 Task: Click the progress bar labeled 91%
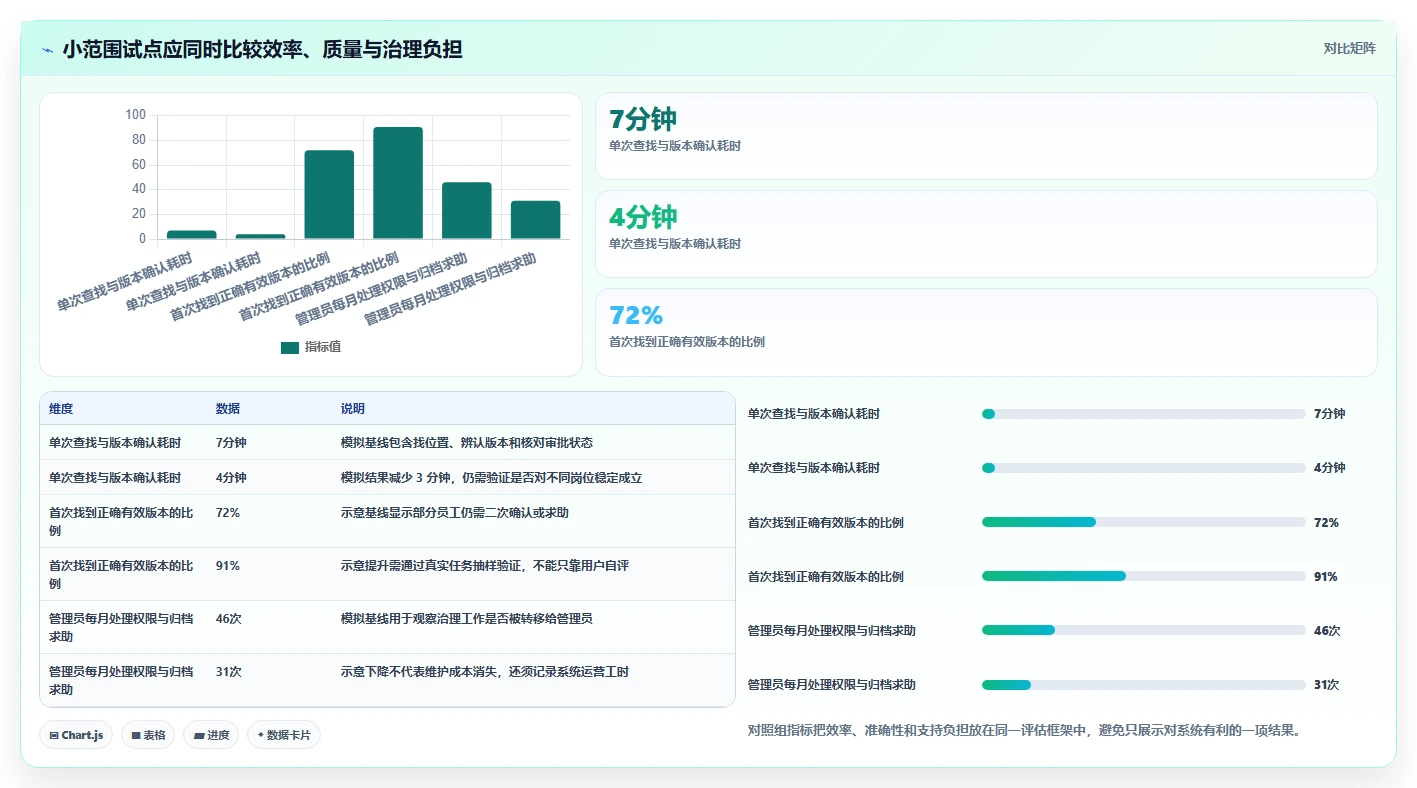pos(1144,576)
